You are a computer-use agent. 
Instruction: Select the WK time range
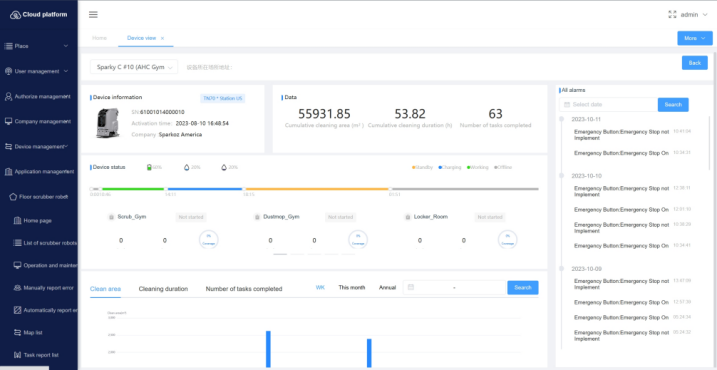pos(320,288)
